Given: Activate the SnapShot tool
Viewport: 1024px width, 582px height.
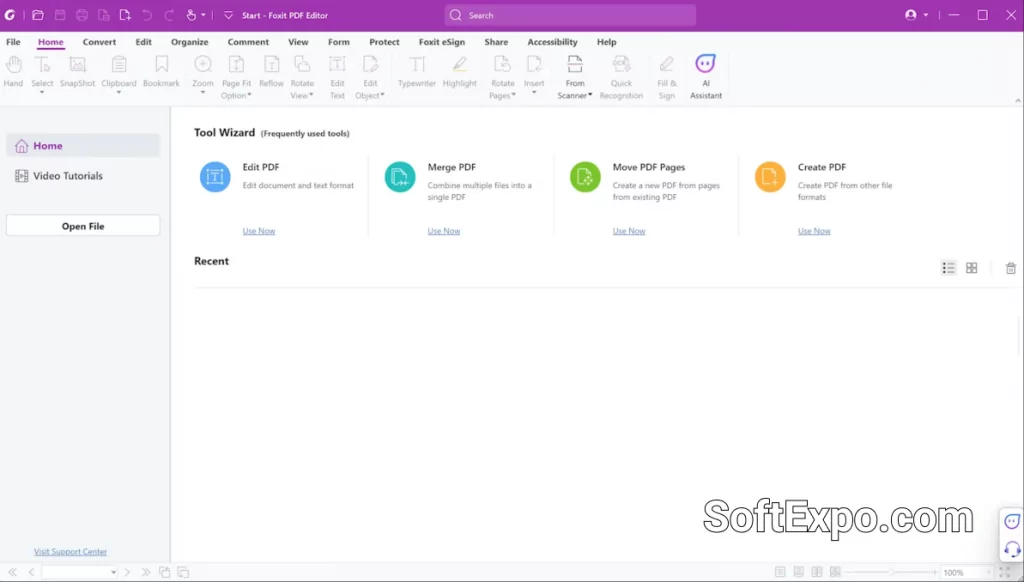Looking at the screenshot, I should coord(77,70).
